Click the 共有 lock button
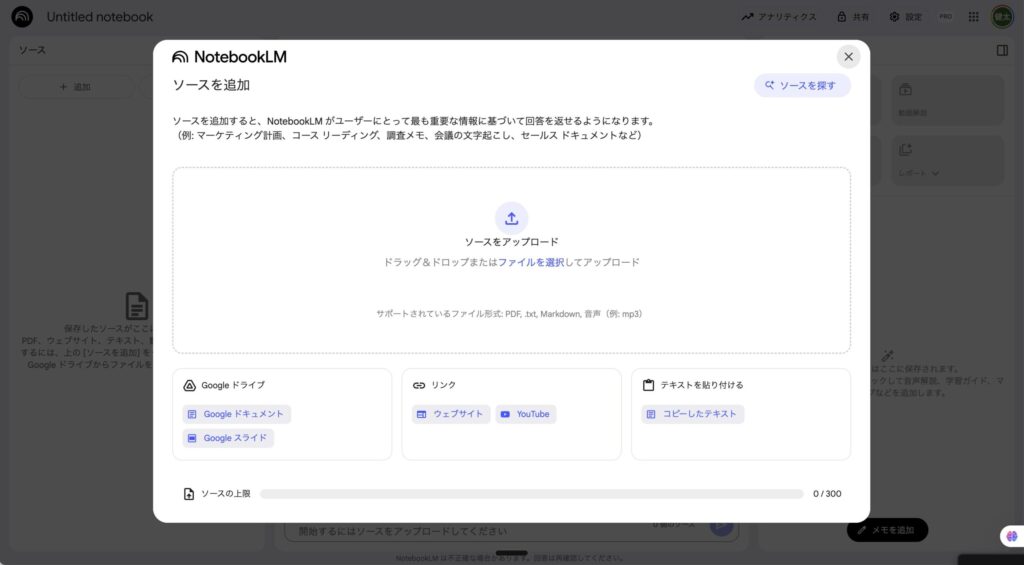 click(853, 17)
